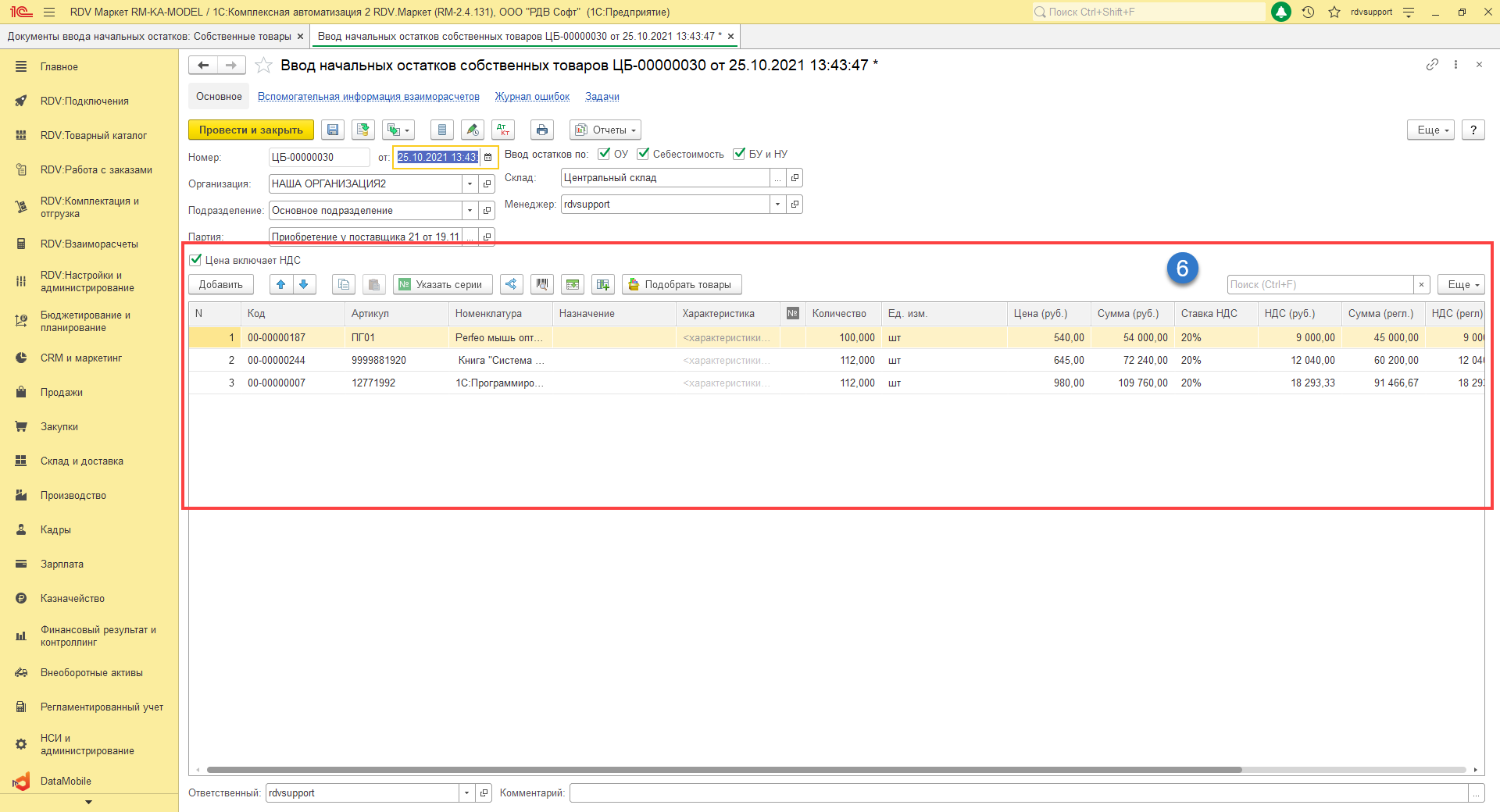Open the Отчеты dropdown menu
The image size is (1500, 812).
[x=606, y=130]
